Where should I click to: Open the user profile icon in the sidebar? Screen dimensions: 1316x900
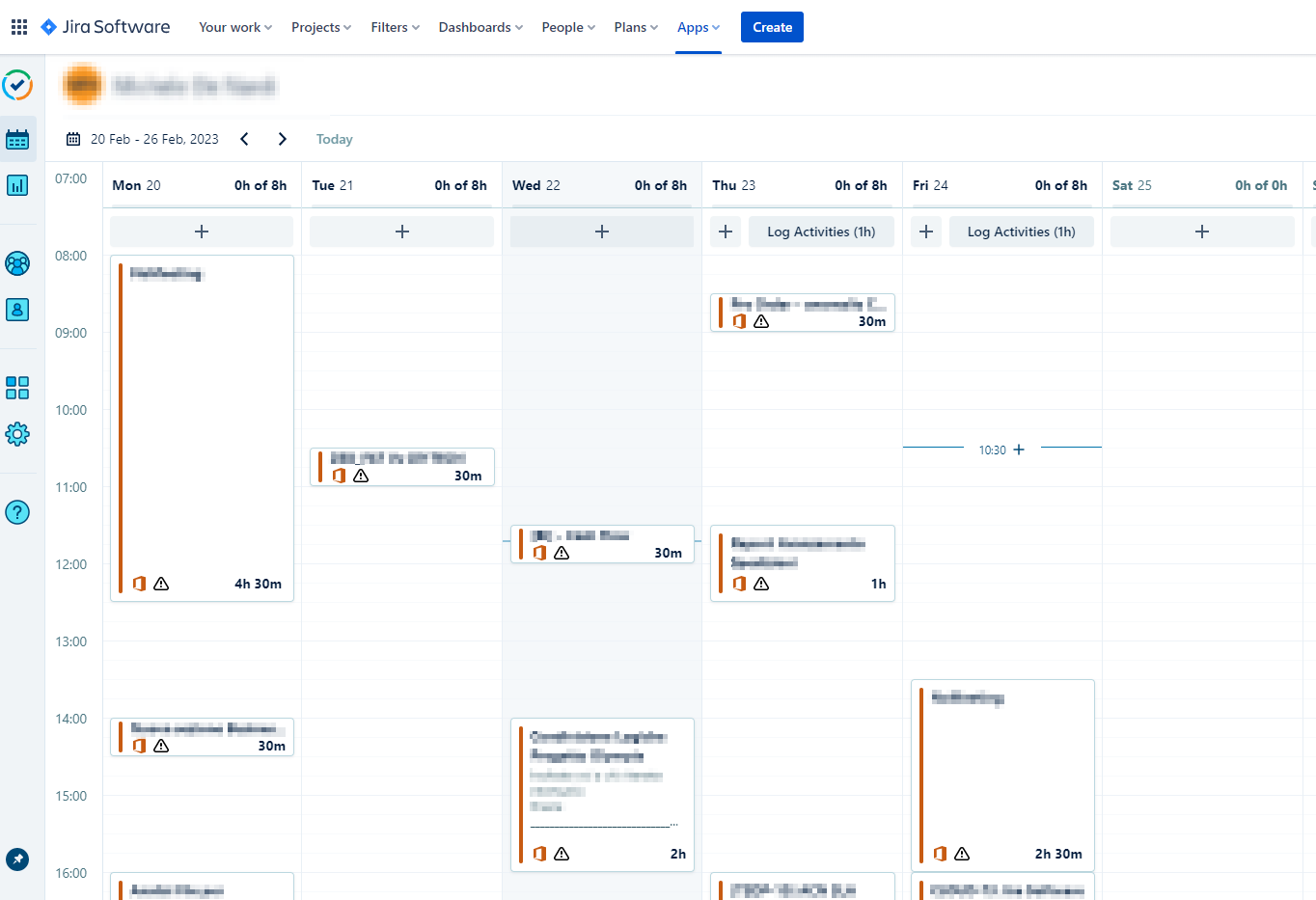pyautogui.click(x=17, y=310)
